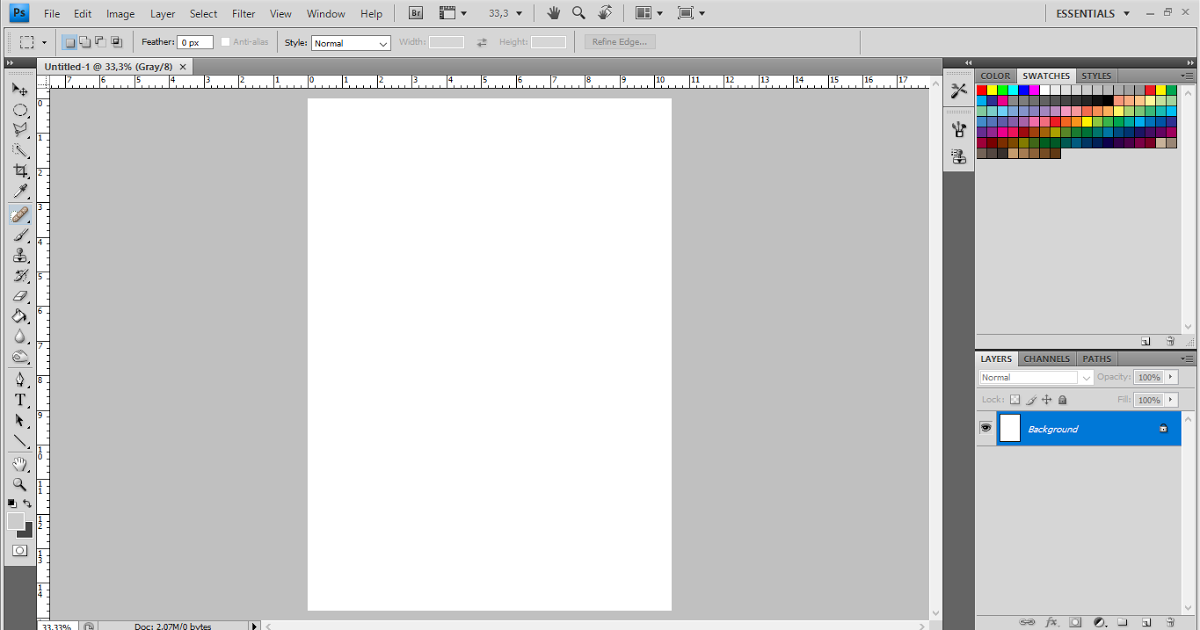
Task: Create a new group folder in Layers panel
Action: 1122,622
